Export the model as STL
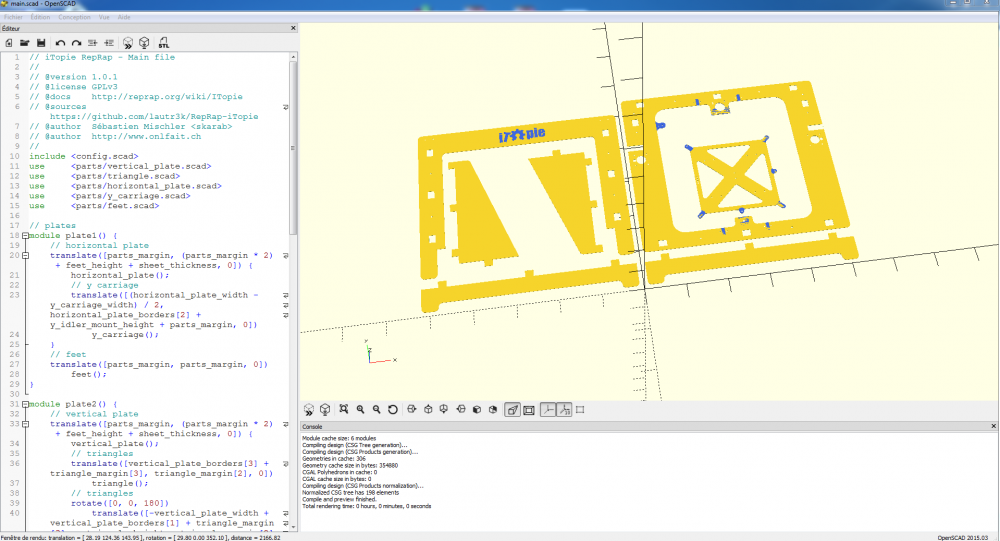Screen dimensions: 1000x541 [x=164, y=43]
